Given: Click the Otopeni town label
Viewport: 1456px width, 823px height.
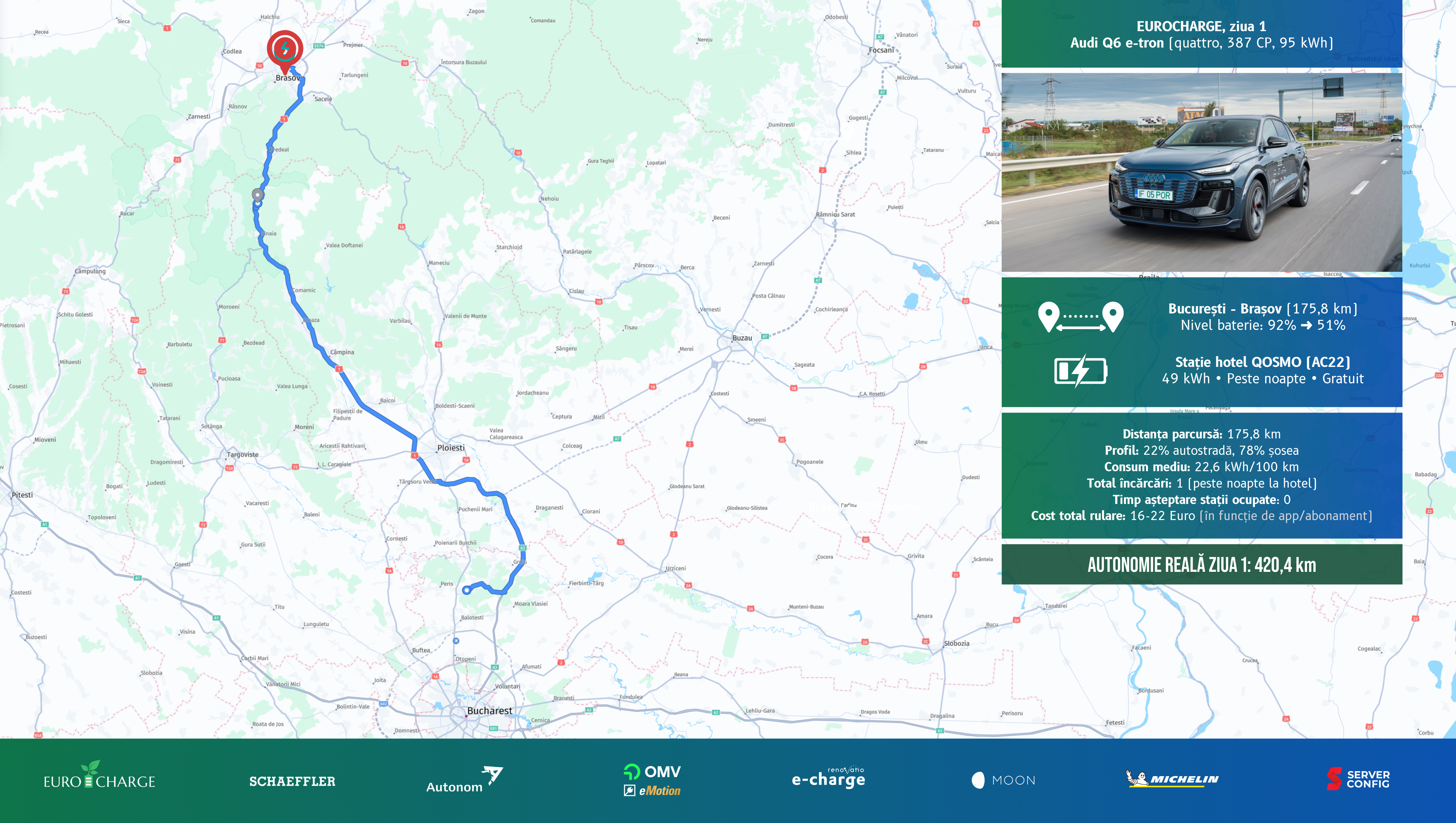Looking at the screenshot, I should 466,659.
